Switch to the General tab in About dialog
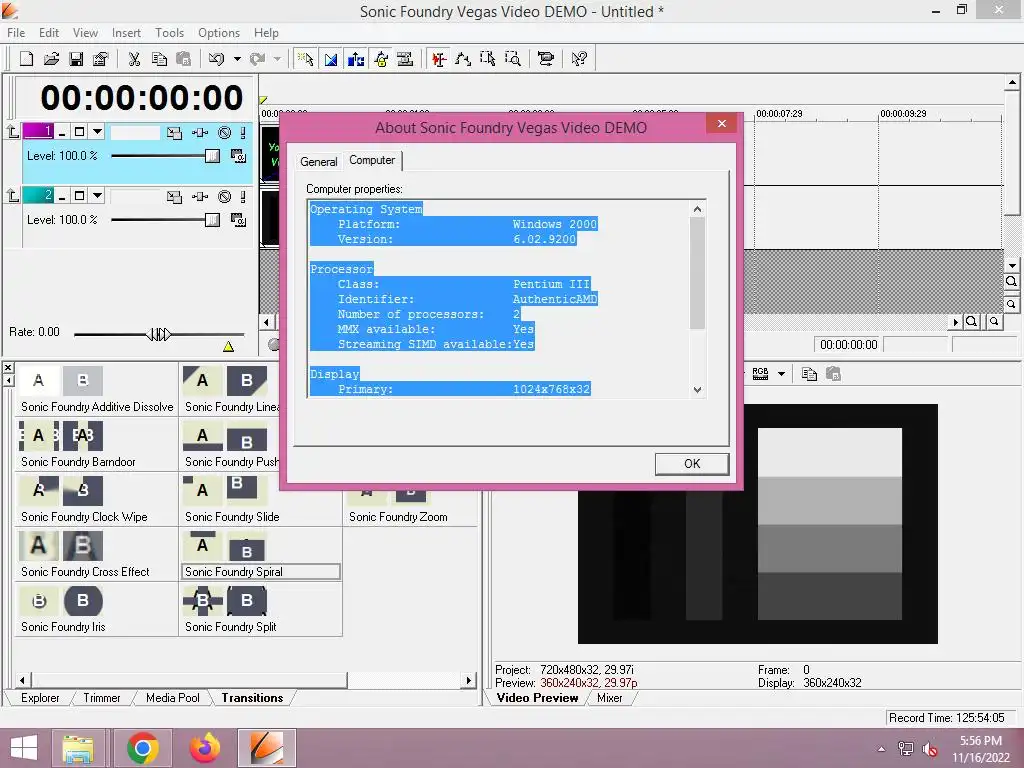Viewport: 1024px width, 768px height. [319, 162]
